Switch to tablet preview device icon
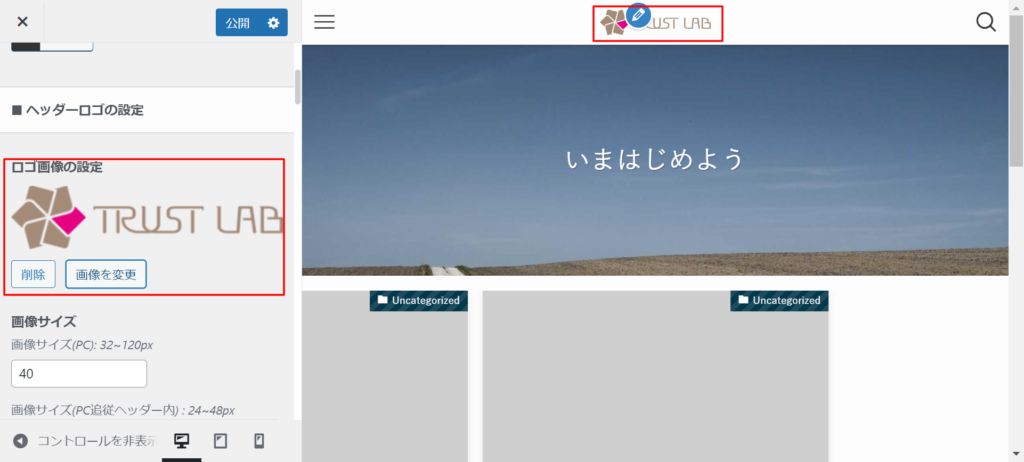Screen dimensions: 1024x462 [x=221, y=441]
